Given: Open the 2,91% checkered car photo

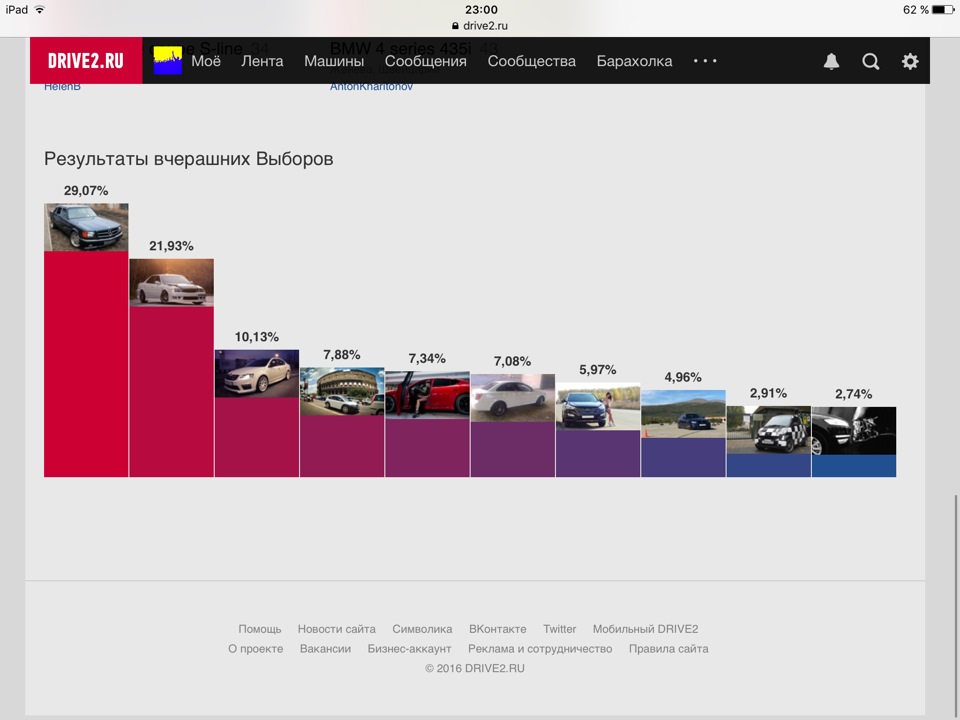Looking at the screenshot, I should click(x=768, y=430).
